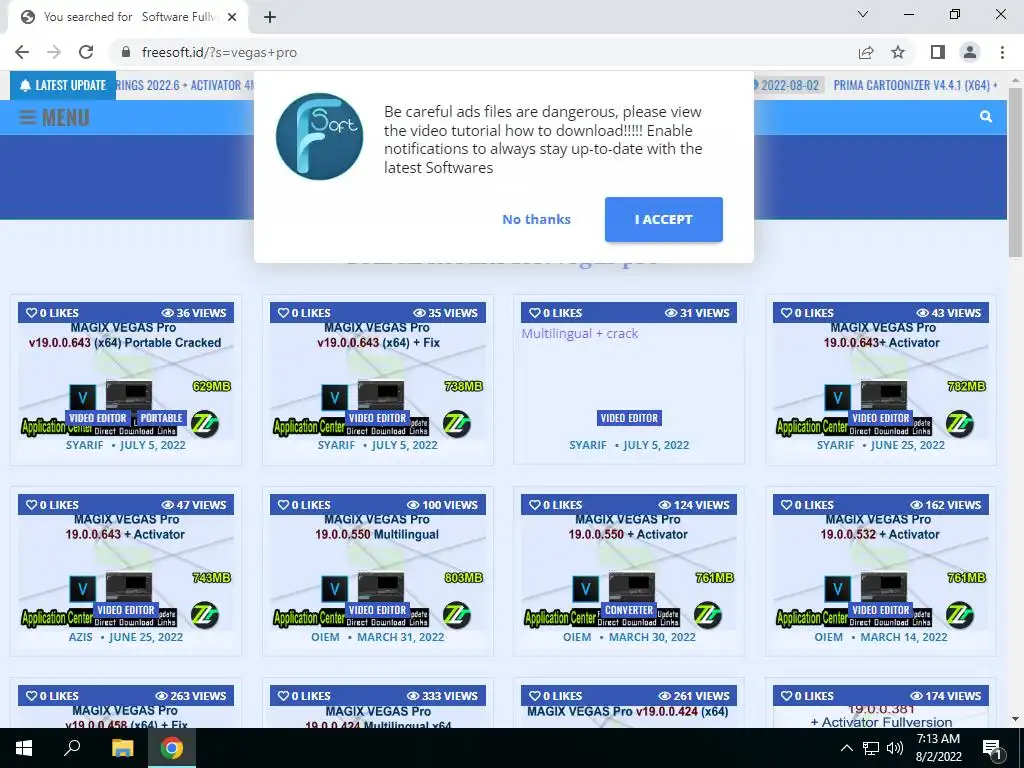The image size is (1024, 768).
Task: Go back using the browser back arrow
Action: (22, 52)
